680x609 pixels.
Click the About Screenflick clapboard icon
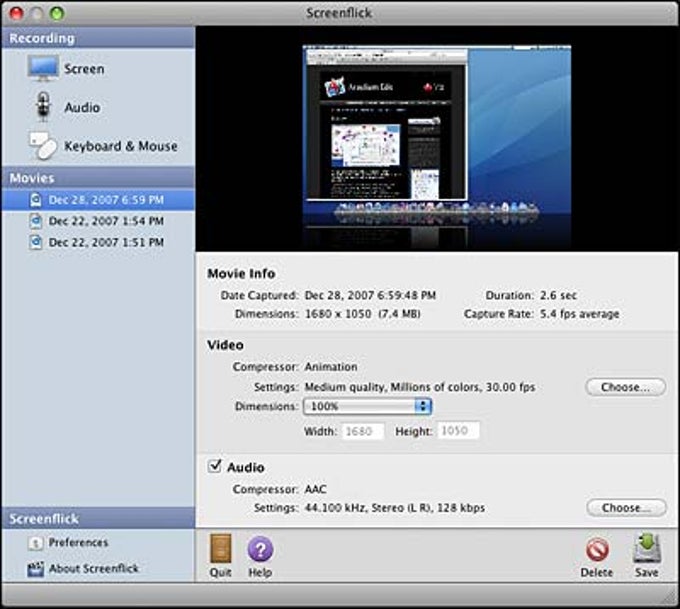(x=36, y=569)
